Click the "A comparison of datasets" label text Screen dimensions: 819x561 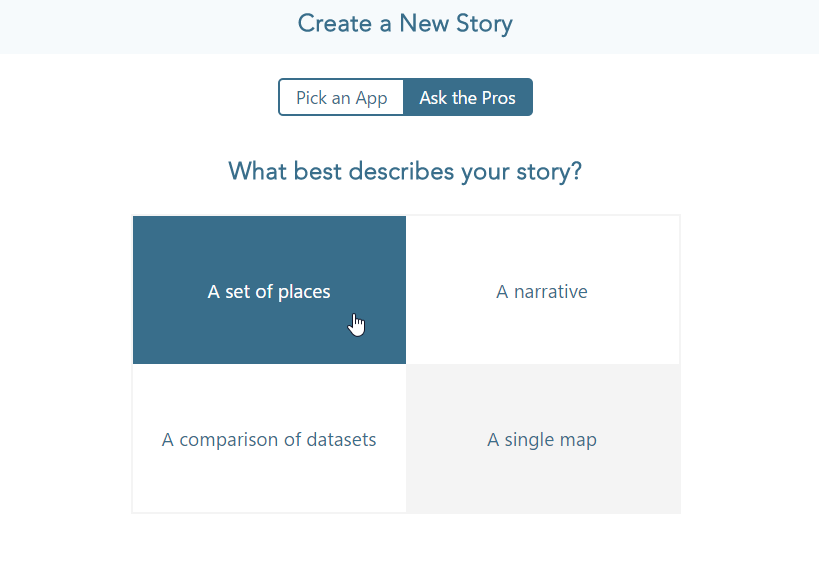(269, 440)
